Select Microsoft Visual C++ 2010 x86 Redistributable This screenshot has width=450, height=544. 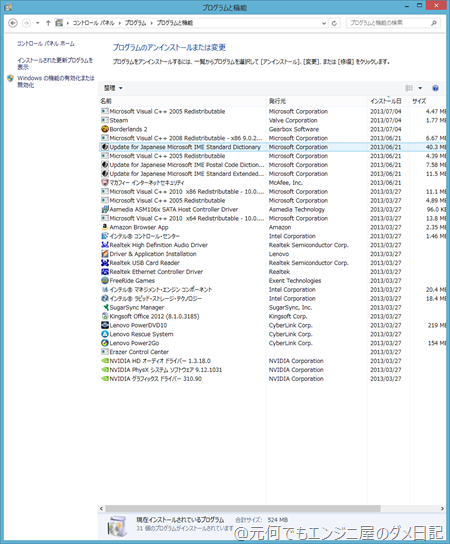coord(273,192)
